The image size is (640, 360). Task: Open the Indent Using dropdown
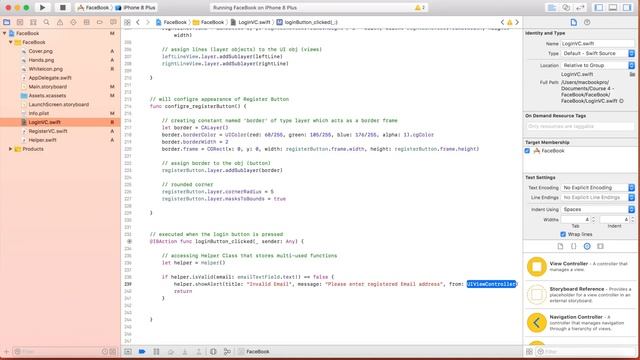598,209
